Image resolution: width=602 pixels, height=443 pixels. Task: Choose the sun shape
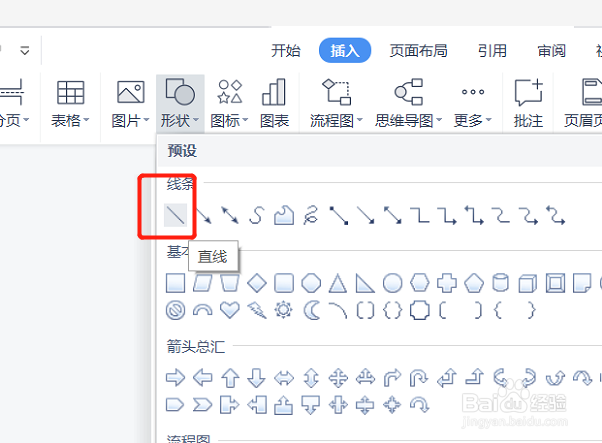click(x=284, y=310)
